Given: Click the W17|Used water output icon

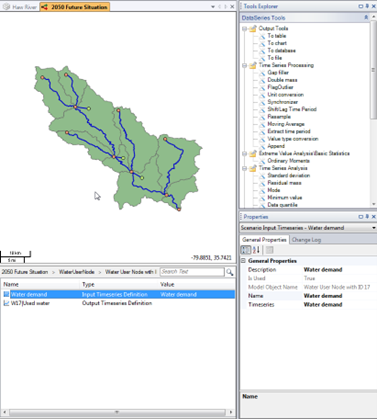Looking at the screenshot, I should (6, 303).
